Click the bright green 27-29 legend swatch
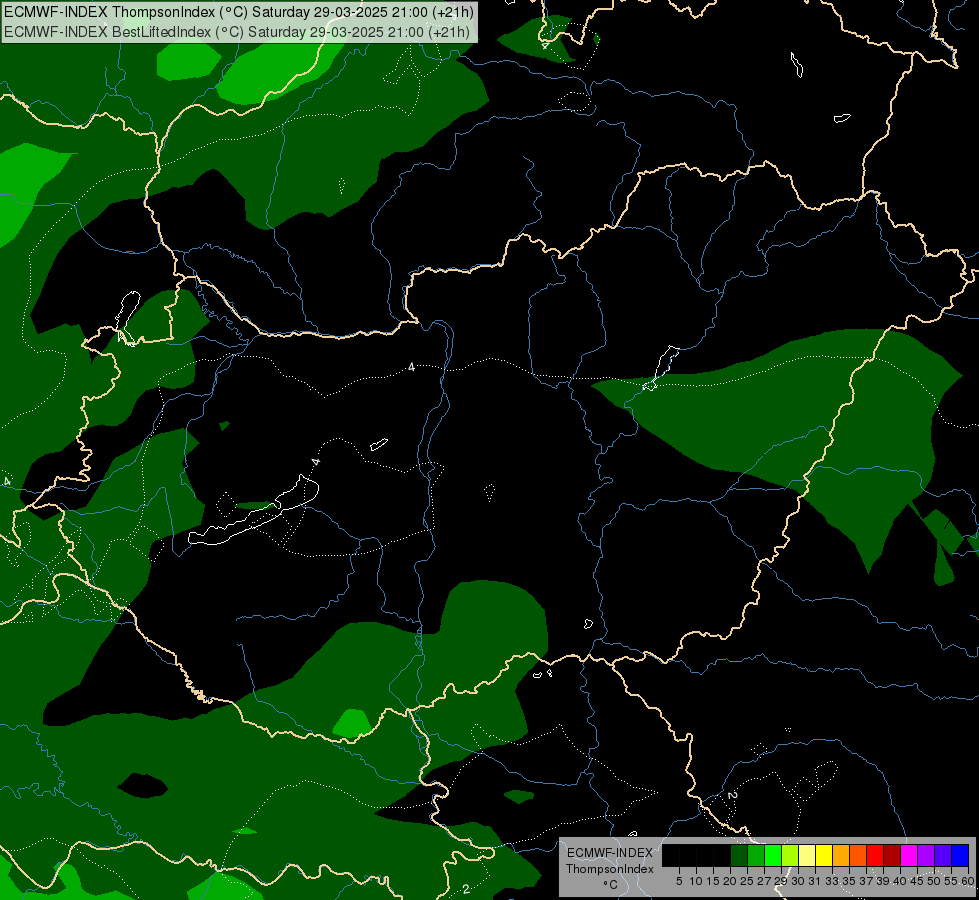This screenshot has height=900, width=979. click(773, 855)
